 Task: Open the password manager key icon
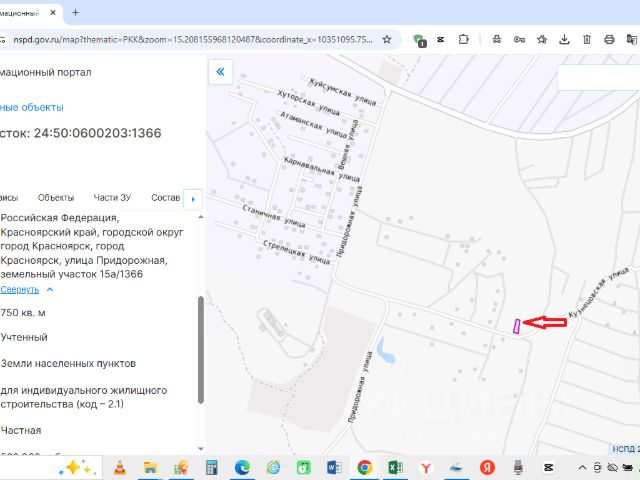[519, 40]
